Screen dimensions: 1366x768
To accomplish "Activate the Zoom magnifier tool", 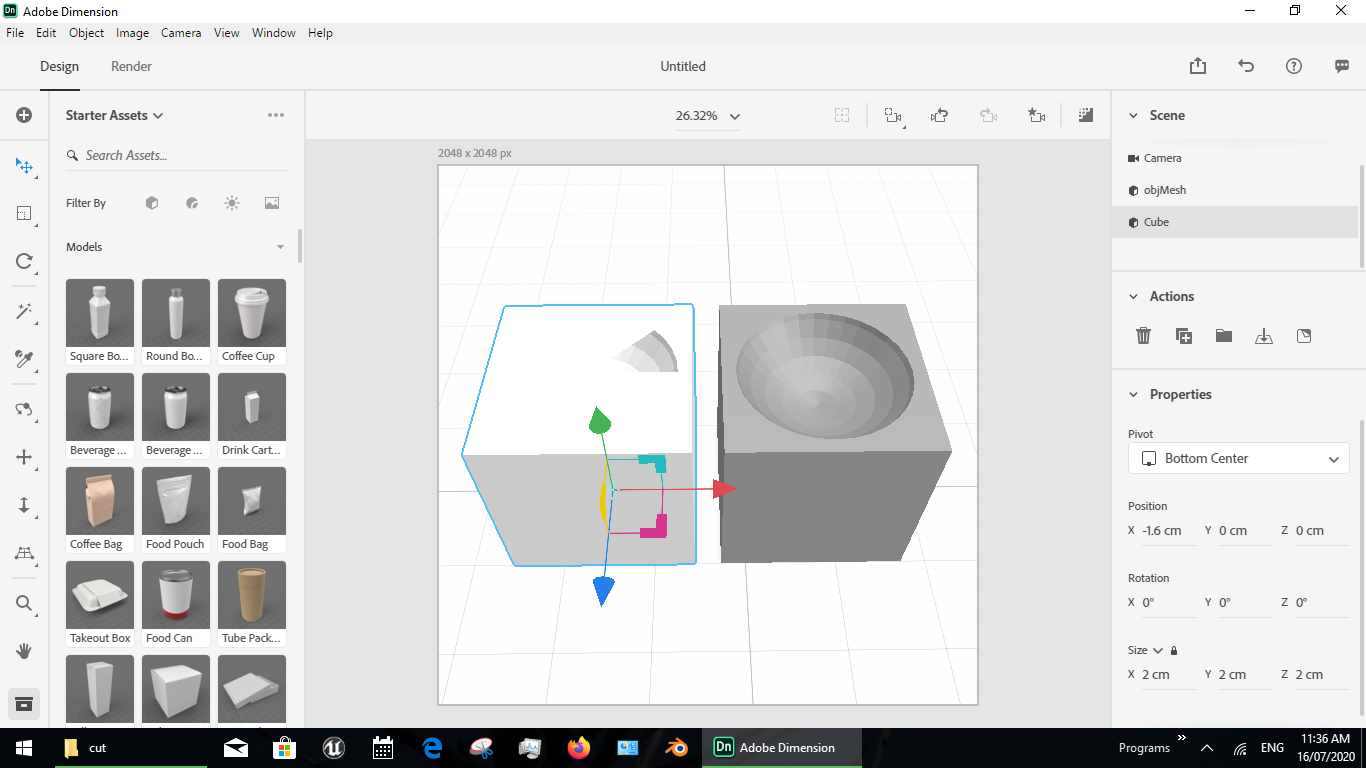I will [24, 603].
